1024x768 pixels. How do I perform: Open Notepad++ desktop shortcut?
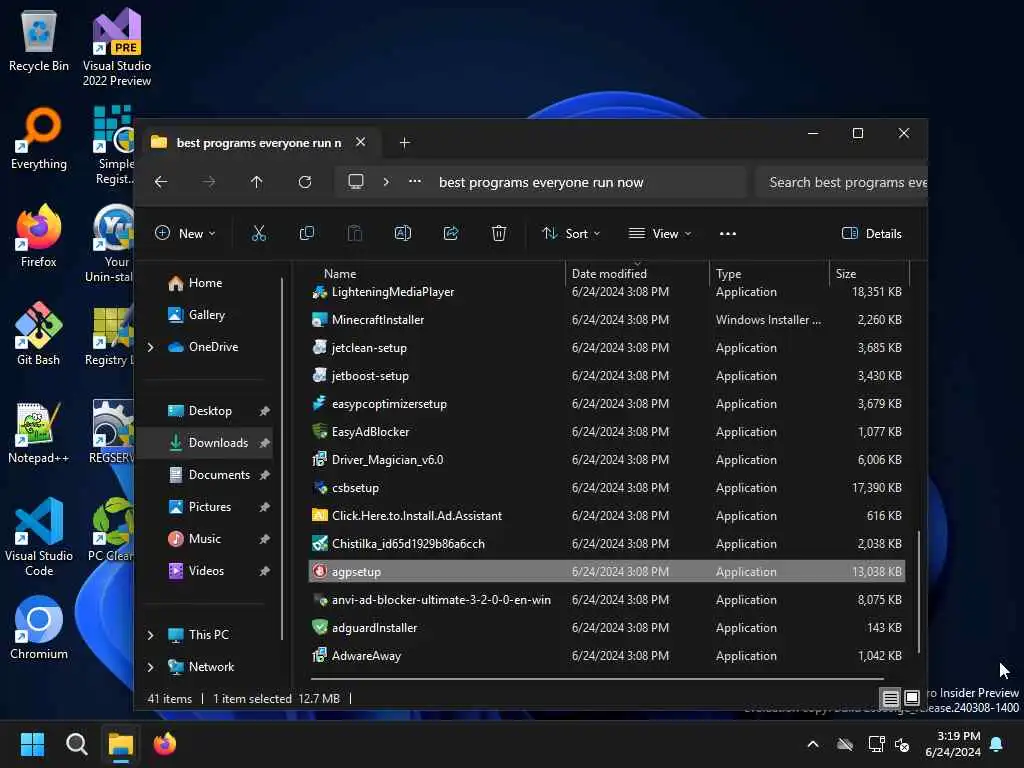coord(39,432)
